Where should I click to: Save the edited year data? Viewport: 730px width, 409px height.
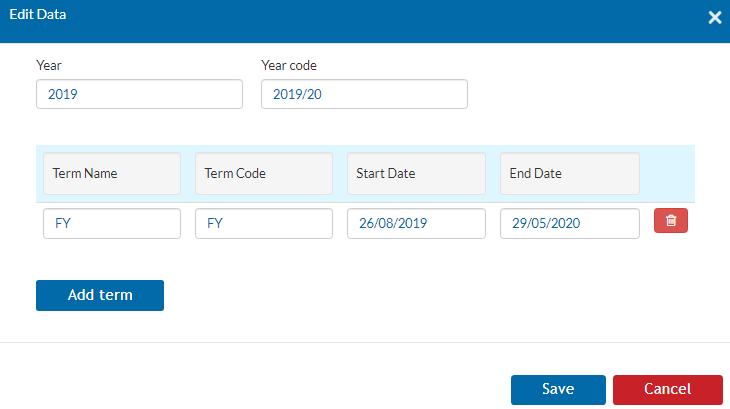coord(558,389)
